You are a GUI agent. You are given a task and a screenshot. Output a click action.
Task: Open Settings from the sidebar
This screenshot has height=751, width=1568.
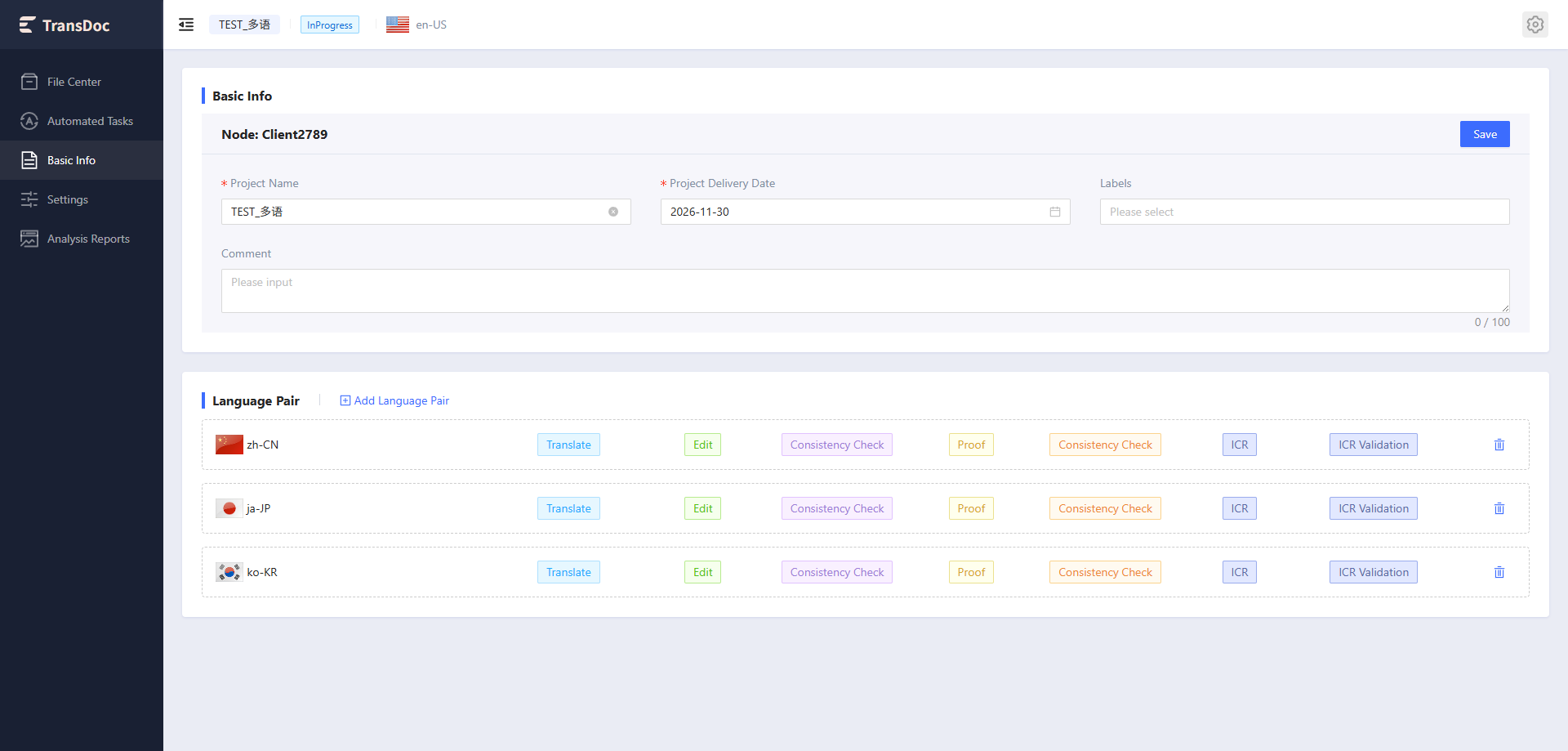click(82, 199)
